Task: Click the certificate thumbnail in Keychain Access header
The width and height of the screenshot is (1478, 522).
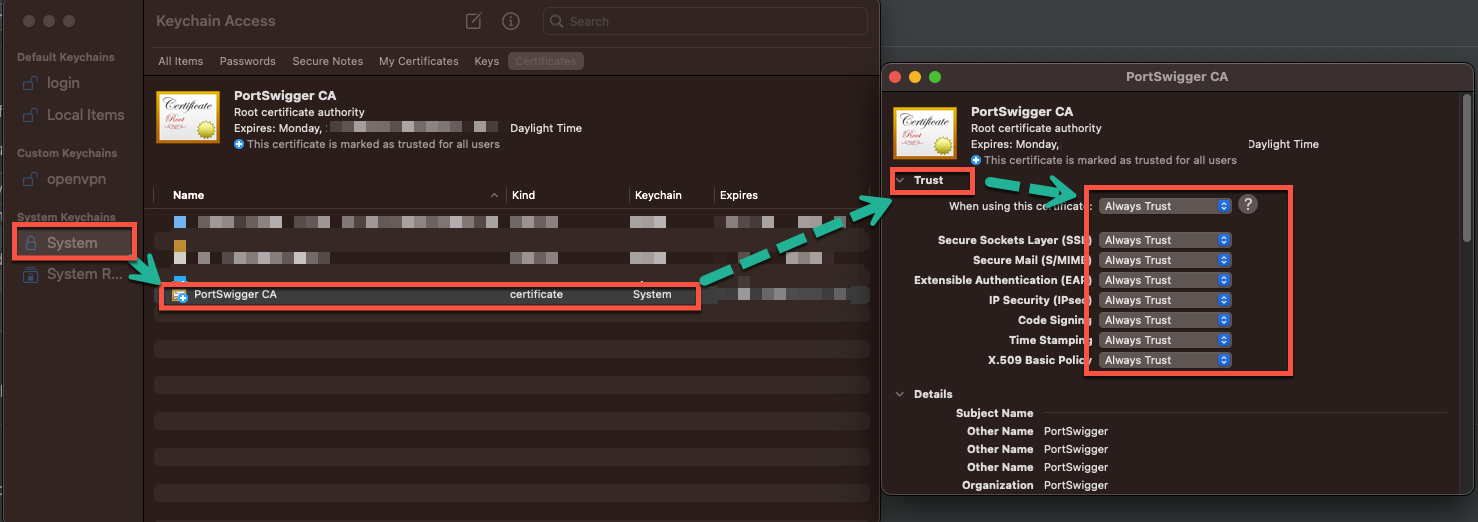Action: coord(188,117)
